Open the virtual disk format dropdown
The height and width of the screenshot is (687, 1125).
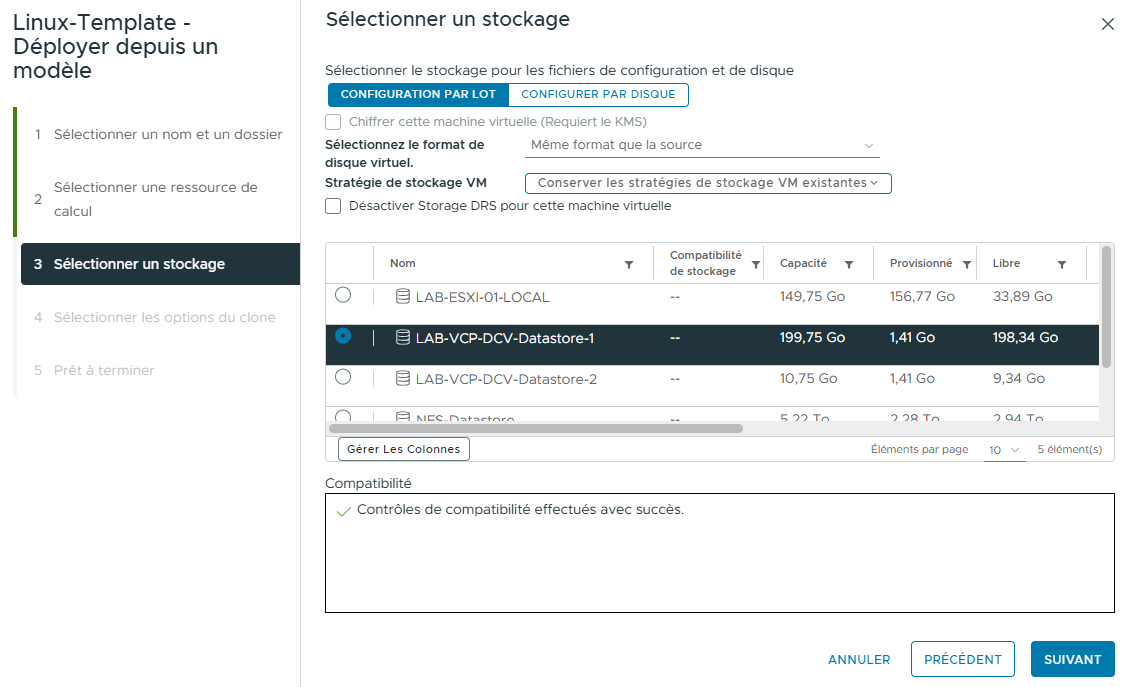tap(701, 145)
